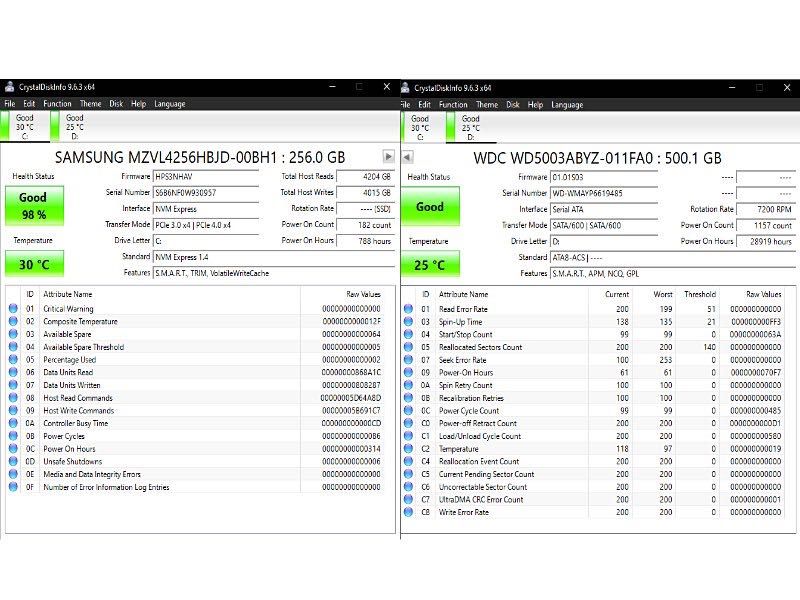Select C: disk tab in left window
The image size is (800, 600).
(24, 127)
